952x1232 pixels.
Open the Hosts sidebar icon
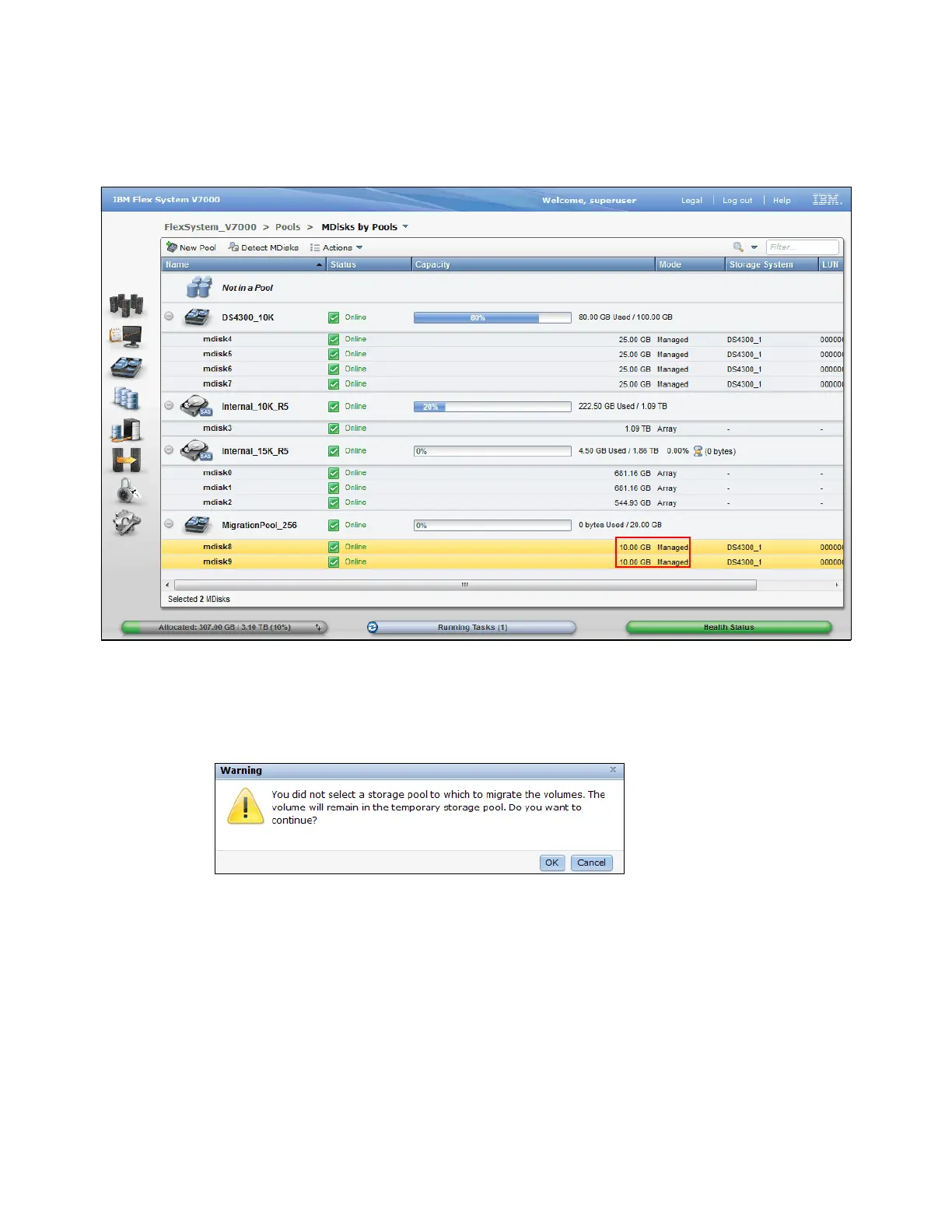[x=126, y=429]
